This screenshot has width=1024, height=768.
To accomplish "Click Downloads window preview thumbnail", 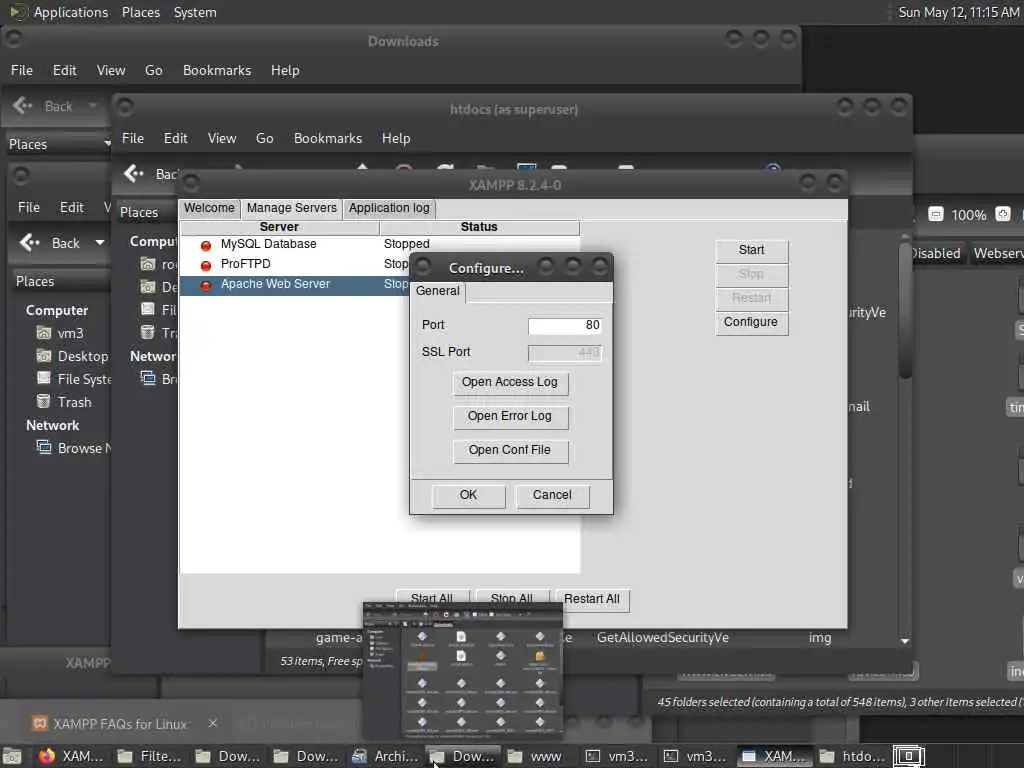I will (462, 670).
